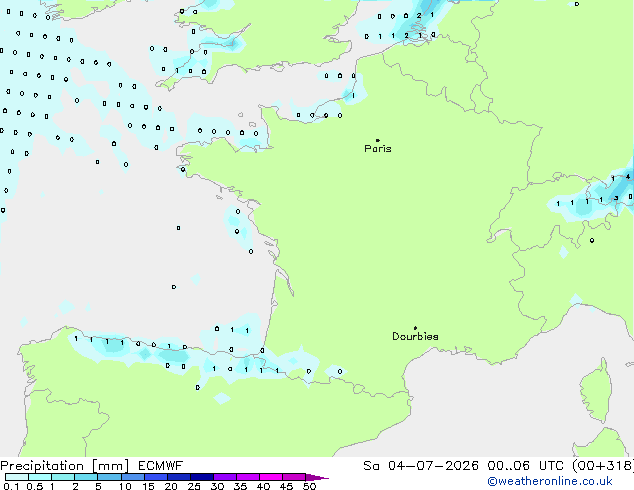Image resolution: width=634 pixels, height=490 pixels.
Task: Pick the 25–30 mm dark blue swatch
Action: click(x=202, y=477)
